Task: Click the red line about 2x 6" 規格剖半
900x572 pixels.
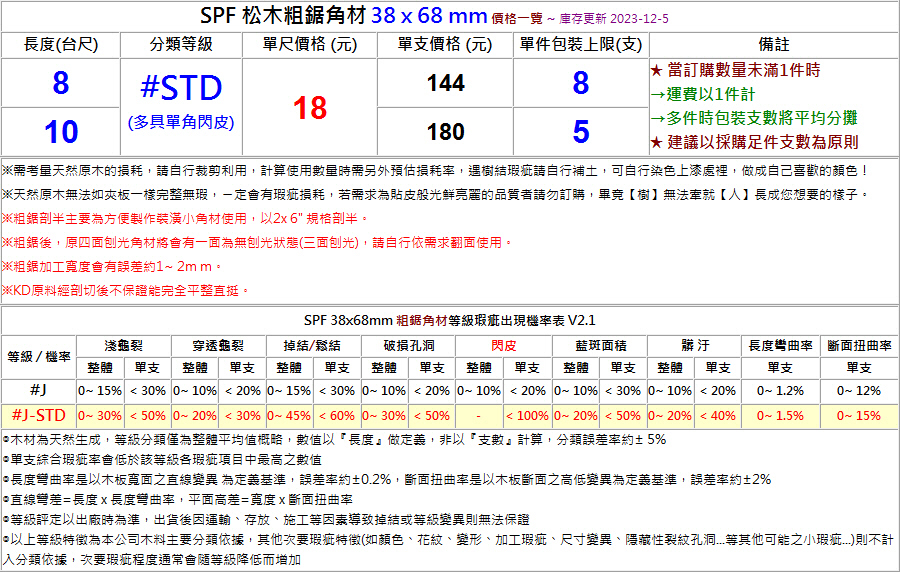Action: pos(185,219)
